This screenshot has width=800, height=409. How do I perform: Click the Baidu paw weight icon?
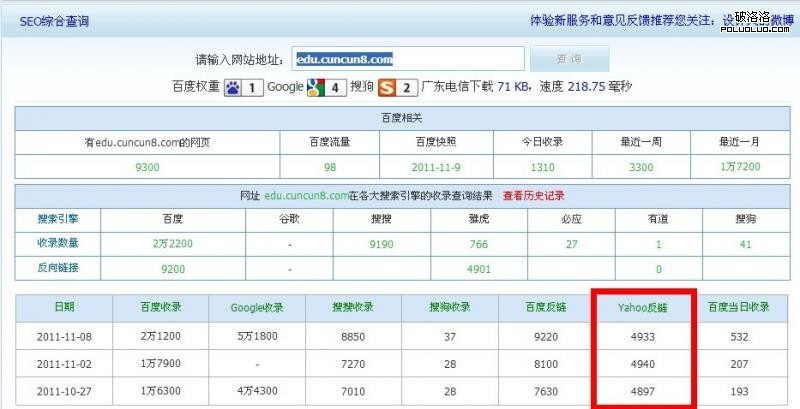coord(233,87)
